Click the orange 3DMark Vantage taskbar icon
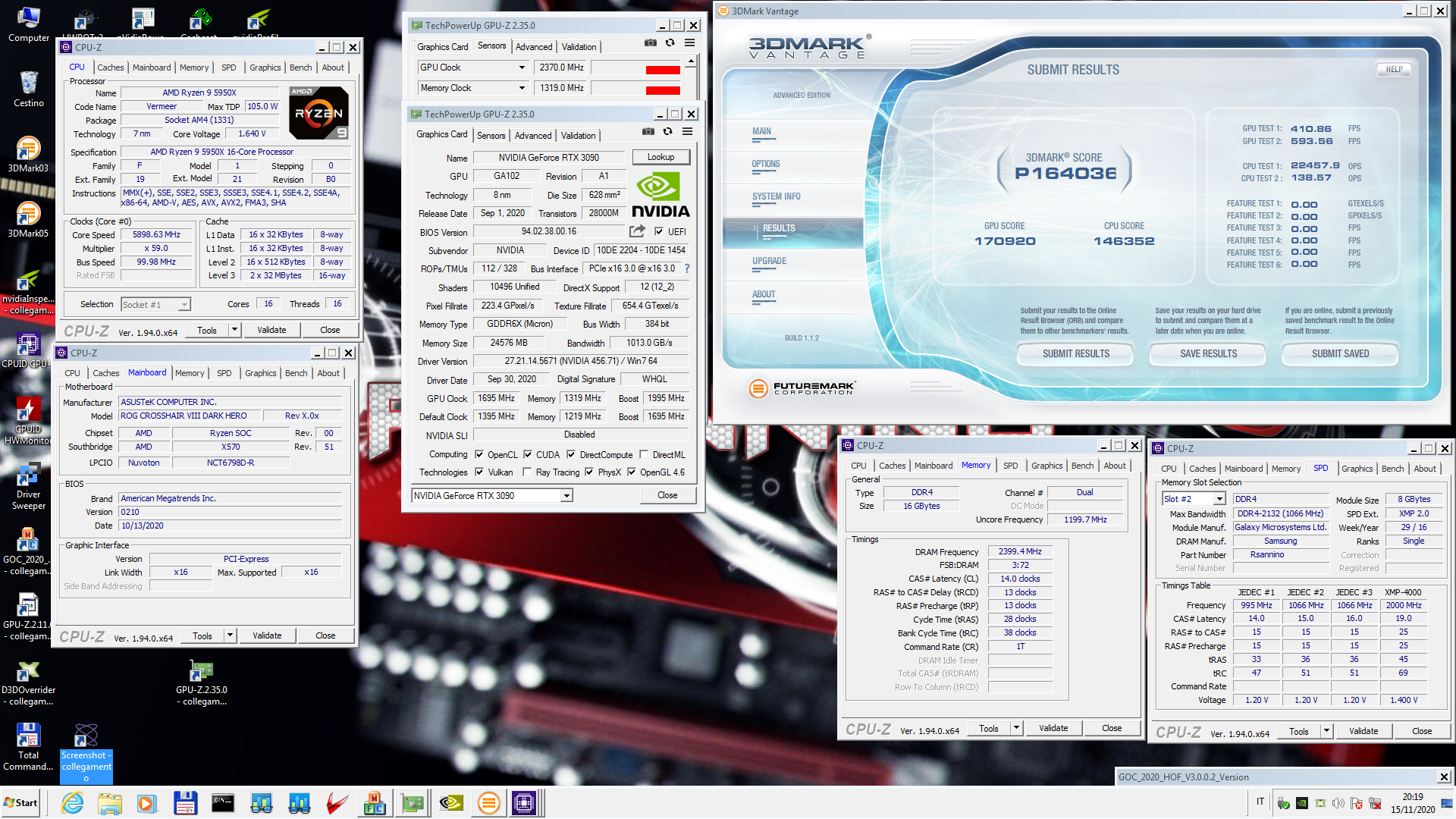 [x=489, y=802]
